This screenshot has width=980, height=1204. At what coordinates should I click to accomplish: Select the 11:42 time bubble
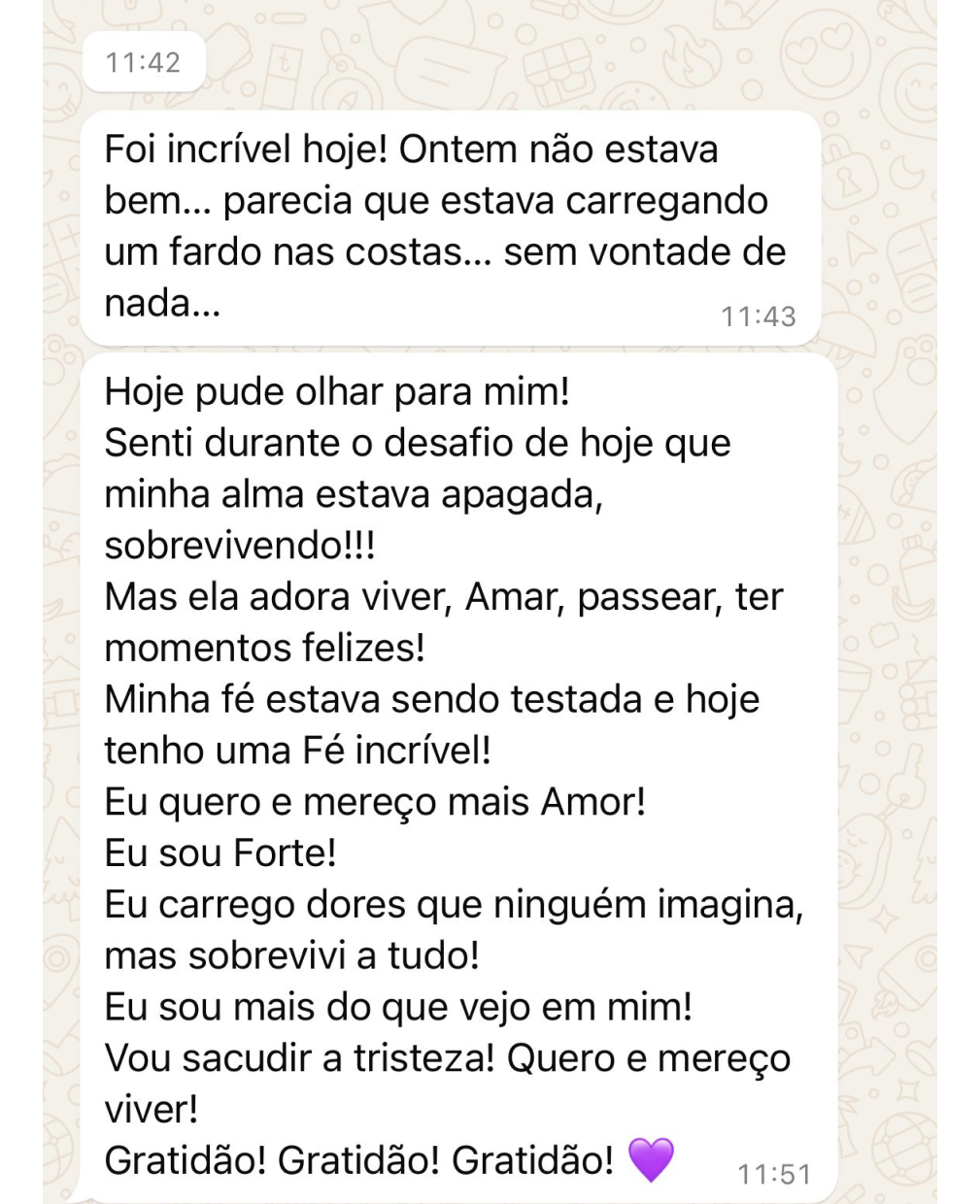click(143, 62)
